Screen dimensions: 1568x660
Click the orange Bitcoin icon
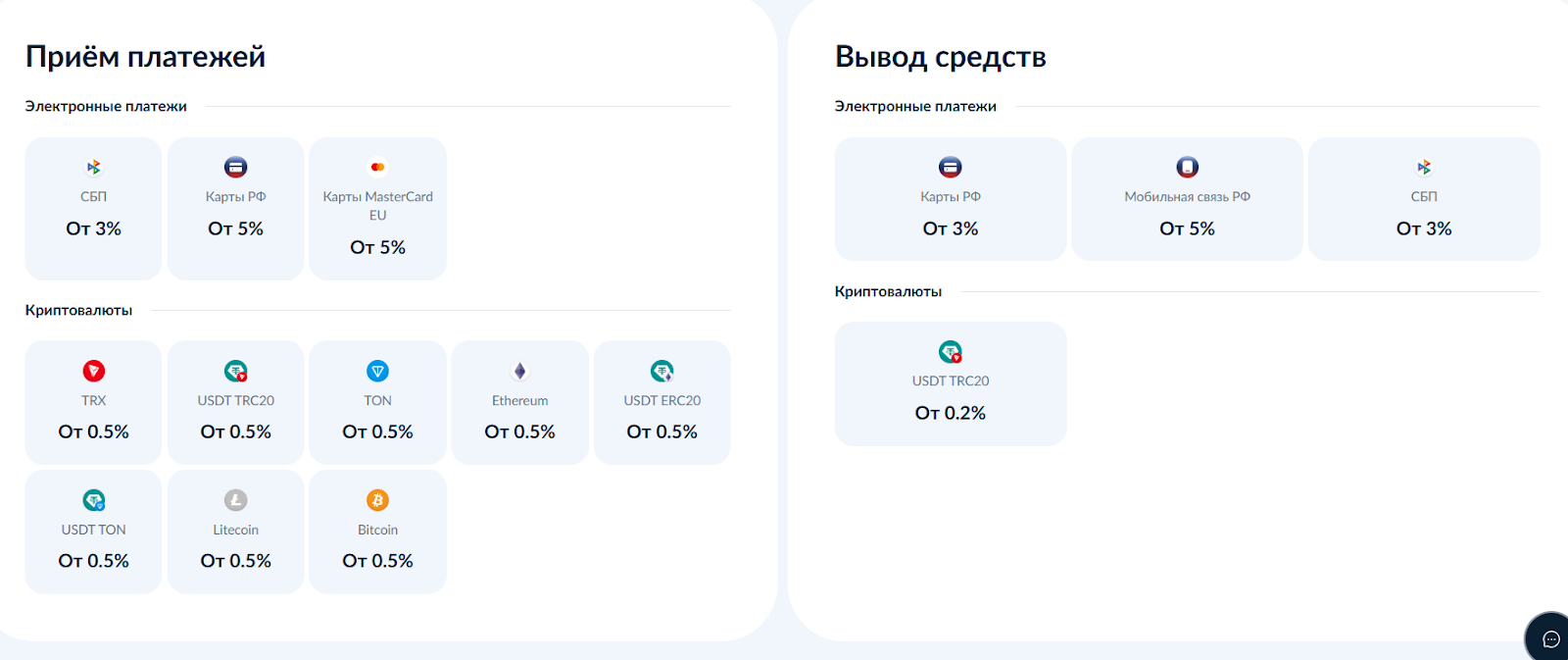pos(377,500)
